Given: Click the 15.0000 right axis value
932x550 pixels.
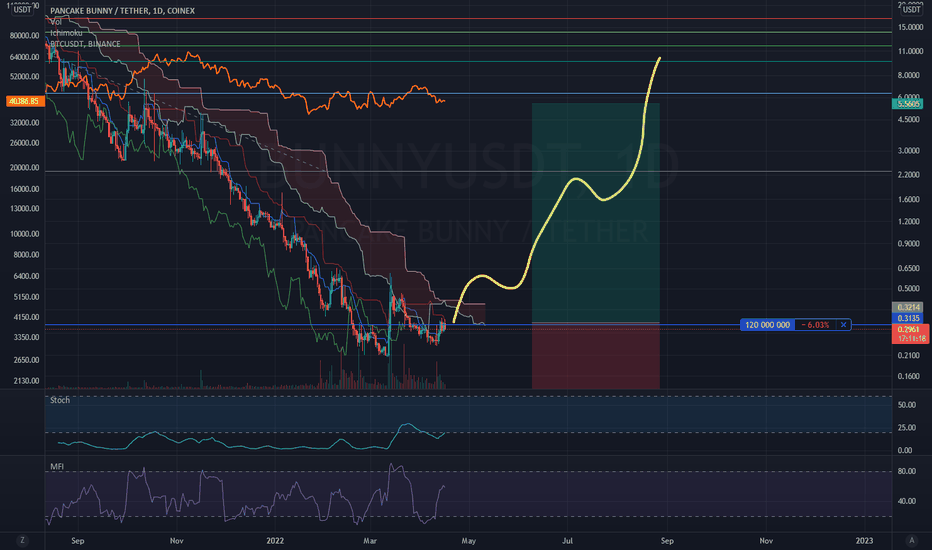Looking at the screenshot, I should point(910,27).
